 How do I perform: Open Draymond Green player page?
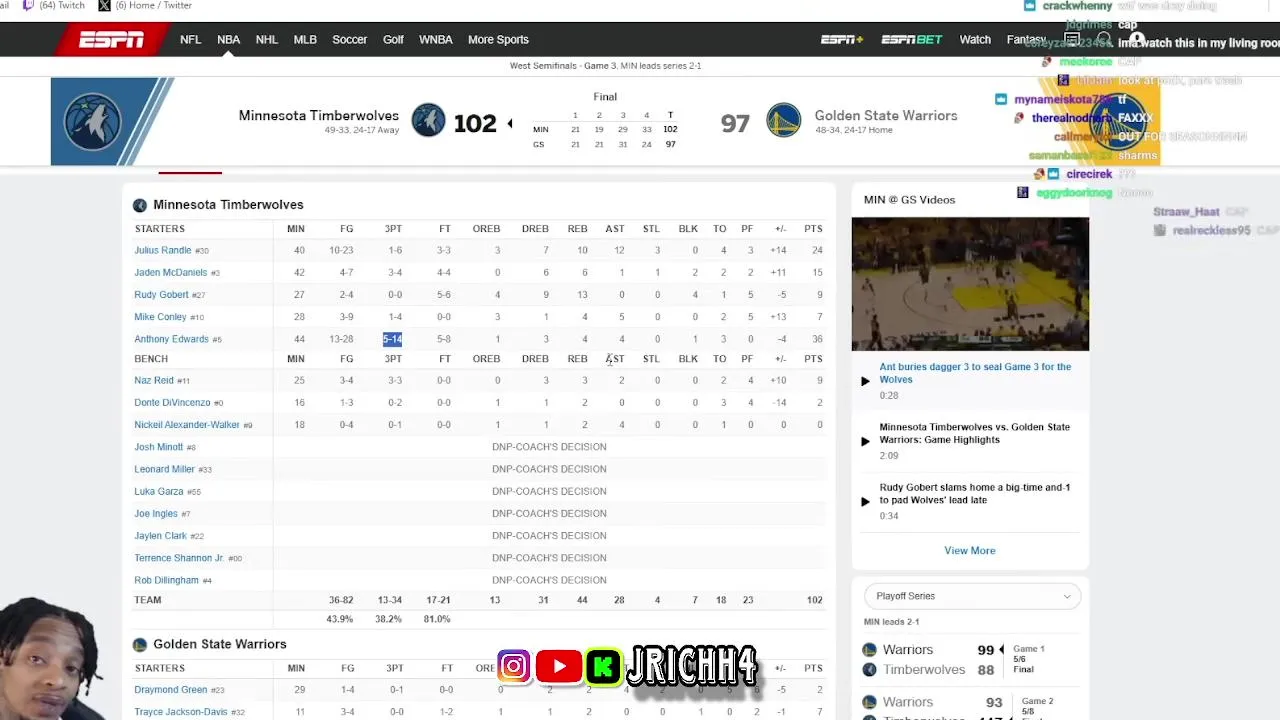click(x=170, y=690)
